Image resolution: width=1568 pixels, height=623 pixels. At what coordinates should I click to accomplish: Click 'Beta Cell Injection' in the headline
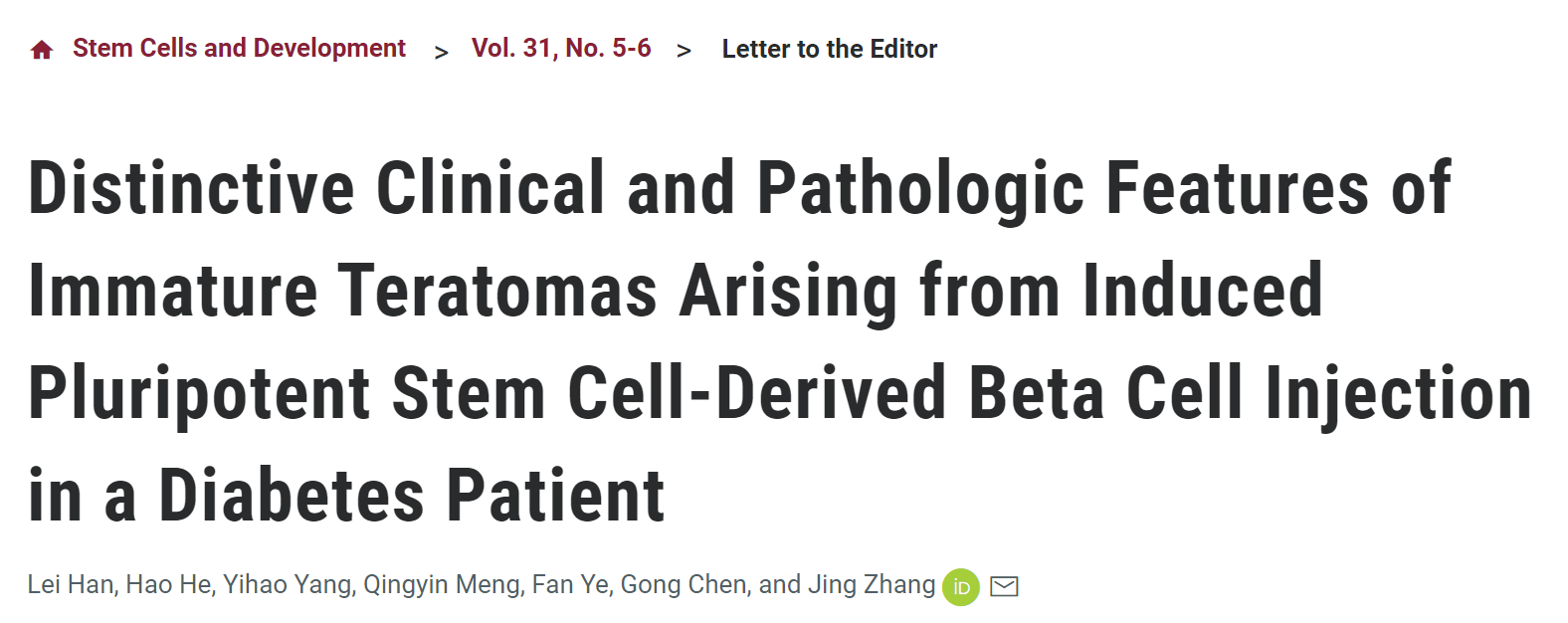(1251, 394)
